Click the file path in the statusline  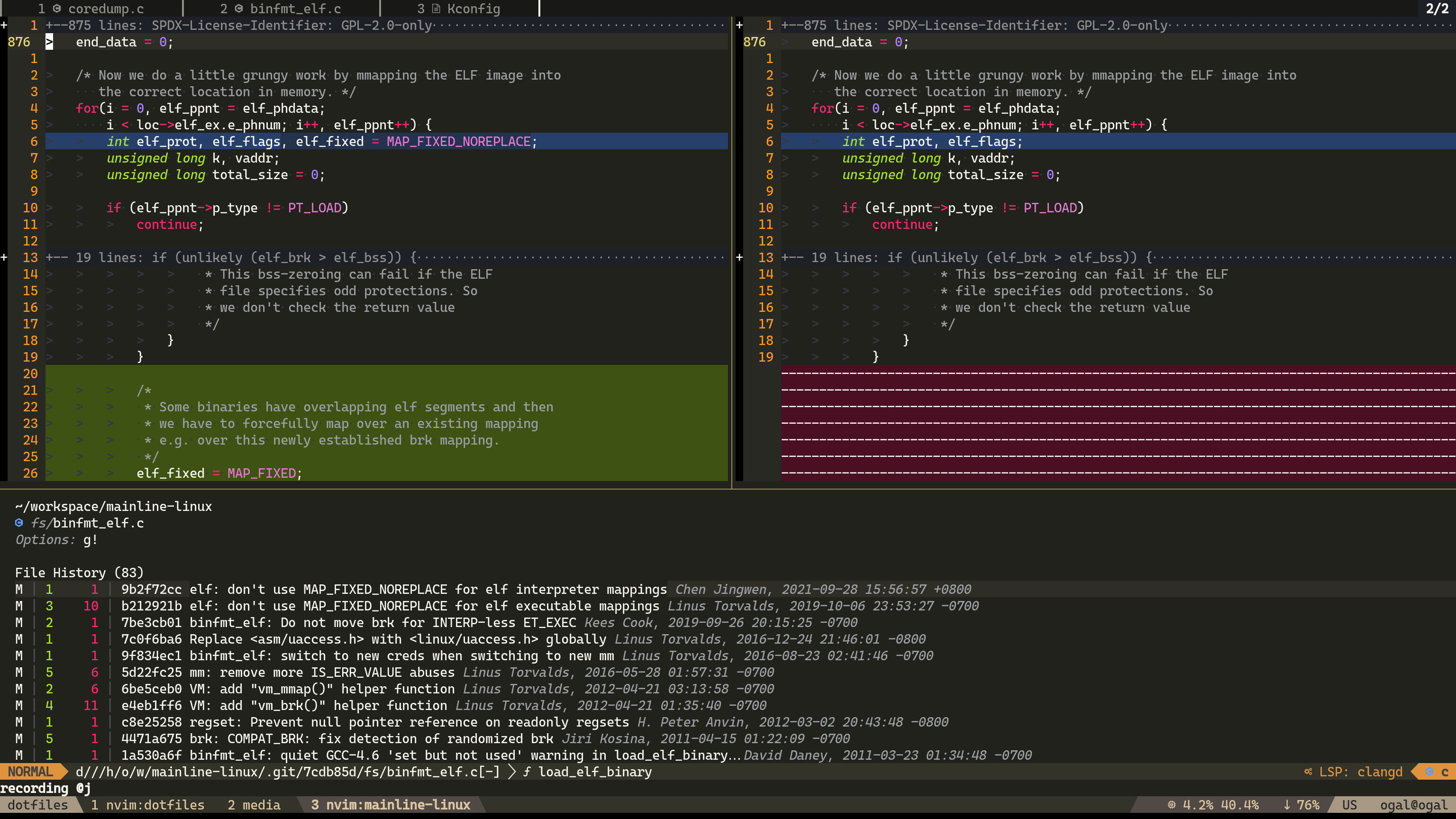(x=288, y=772)
